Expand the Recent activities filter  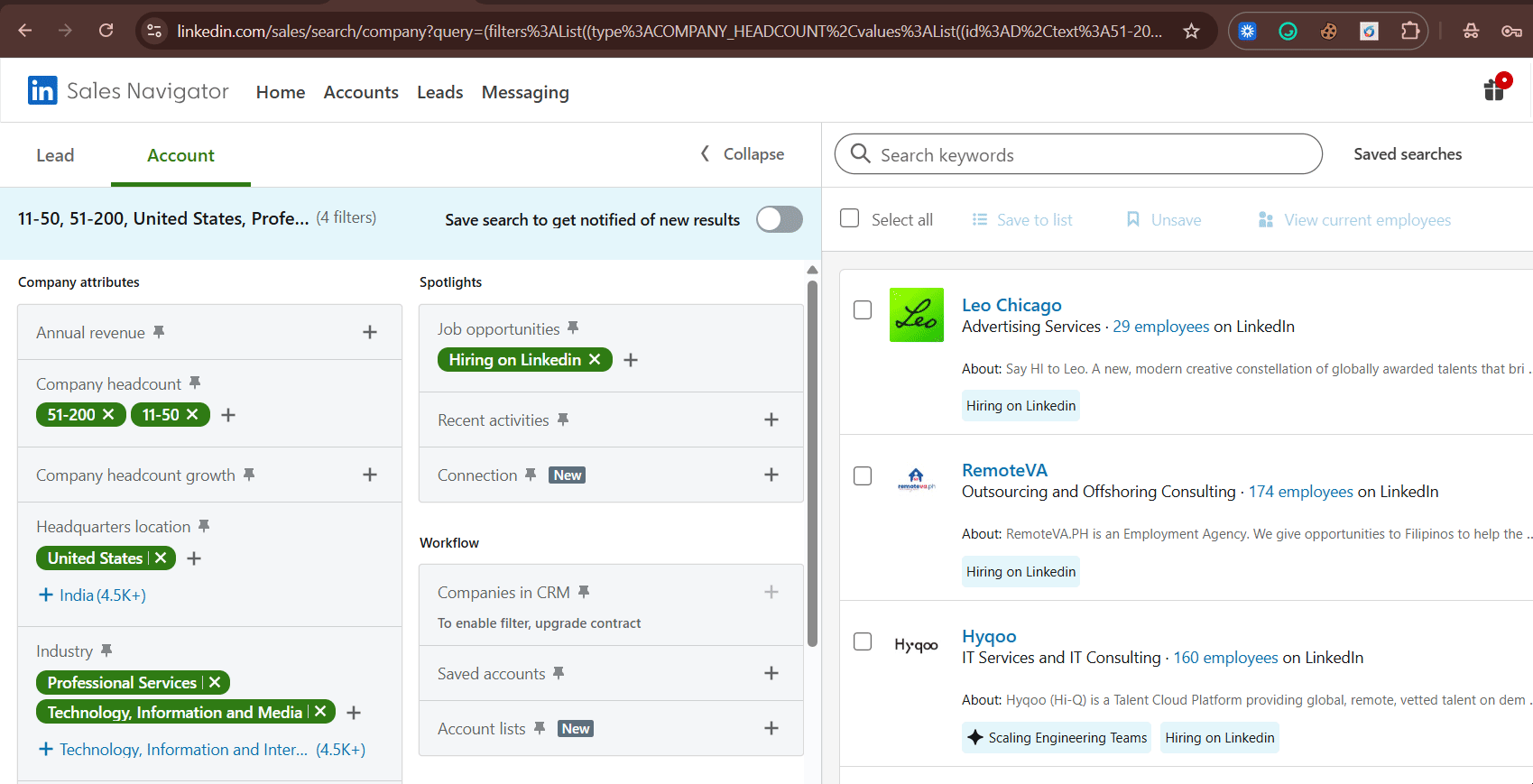click(771, 420)
